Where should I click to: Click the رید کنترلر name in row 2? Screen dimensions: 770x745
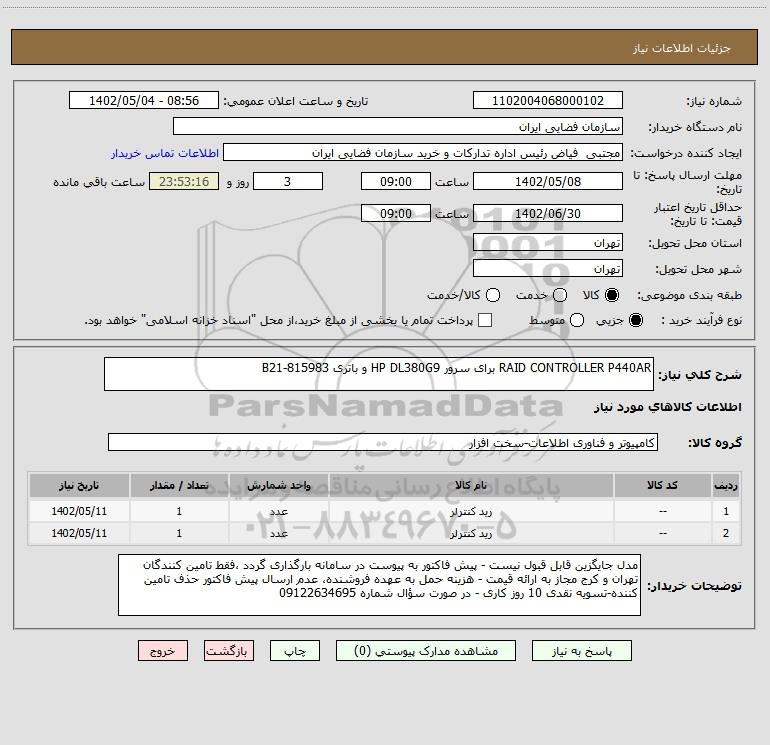pos(471,533)
